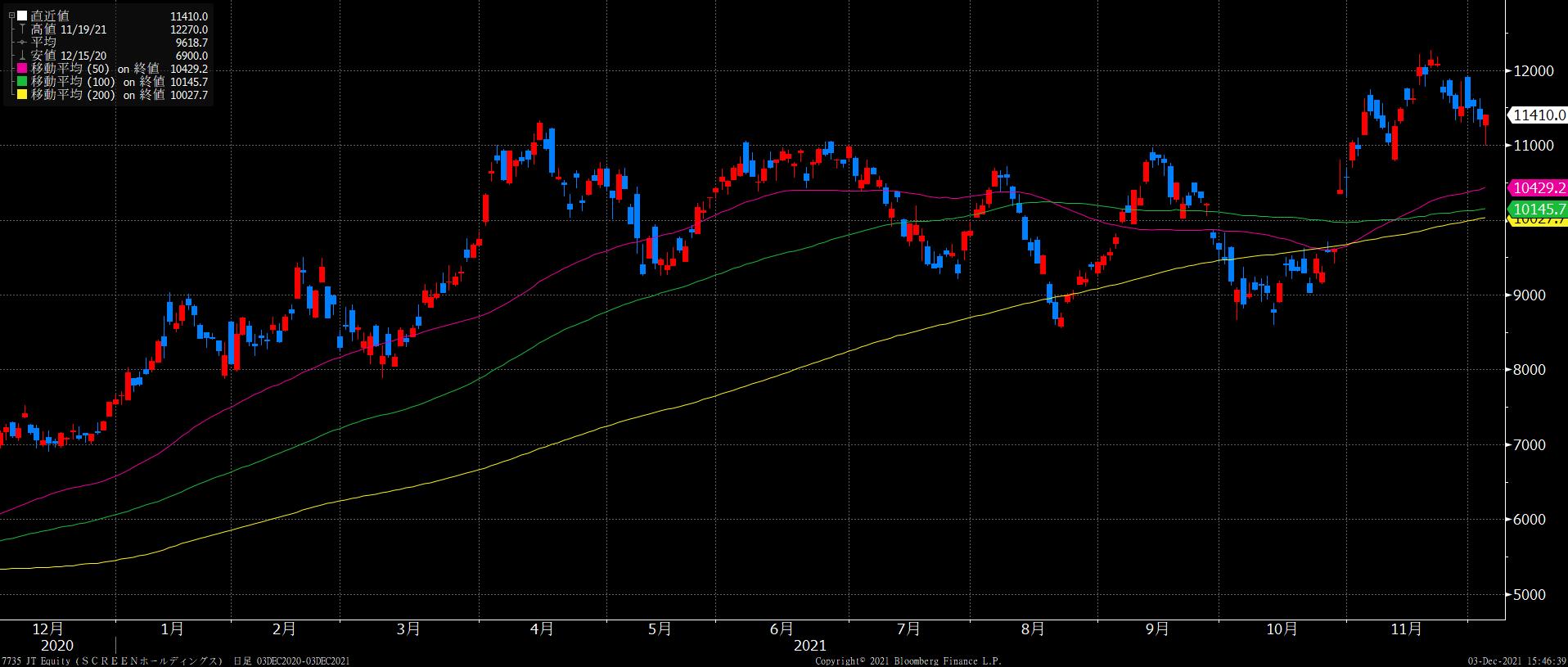
Task: Click the white 11410.0 last price tag
Action: point(1538,116)
